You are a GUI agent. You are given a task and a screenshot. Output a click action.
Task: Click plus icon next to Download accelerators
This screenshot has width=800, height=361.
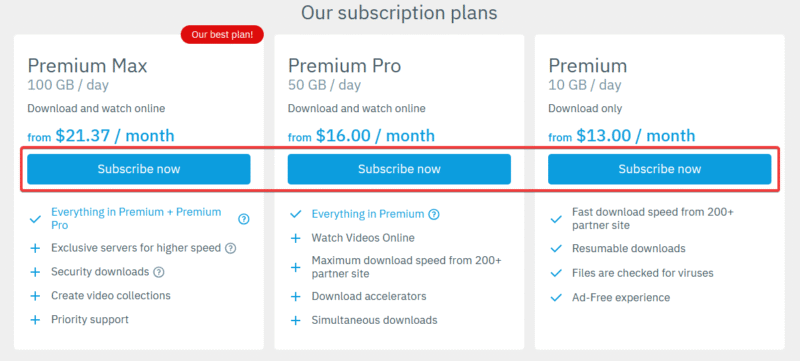tap(295, 296)
